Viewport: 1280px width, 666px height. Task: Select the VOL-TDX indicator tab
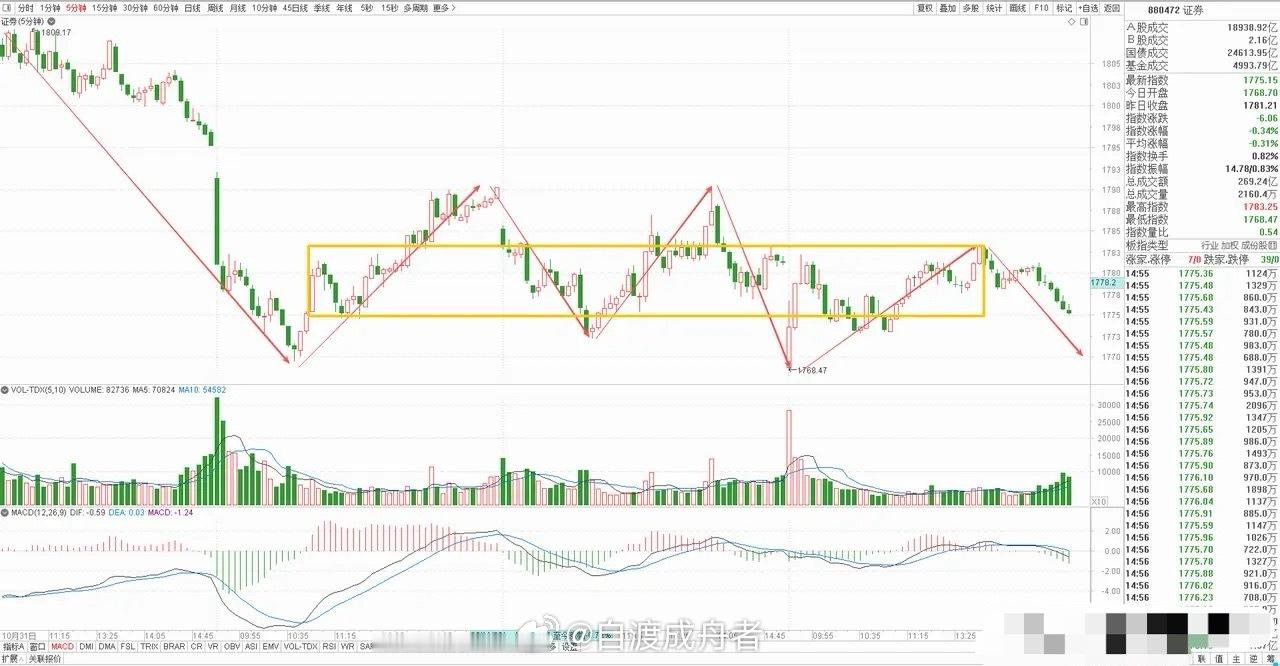[x=301, y=647]
